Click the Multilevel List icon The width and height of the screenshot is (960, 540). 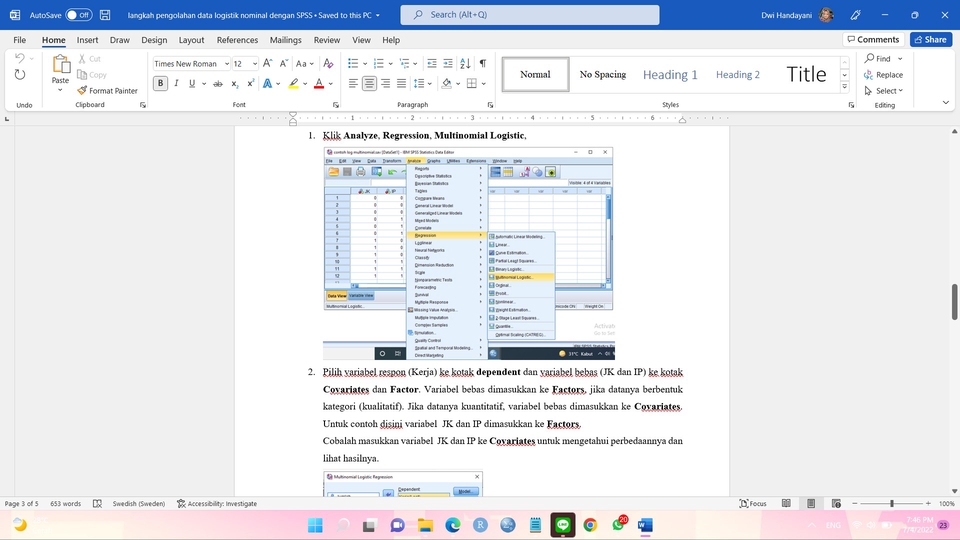point(404,64)
